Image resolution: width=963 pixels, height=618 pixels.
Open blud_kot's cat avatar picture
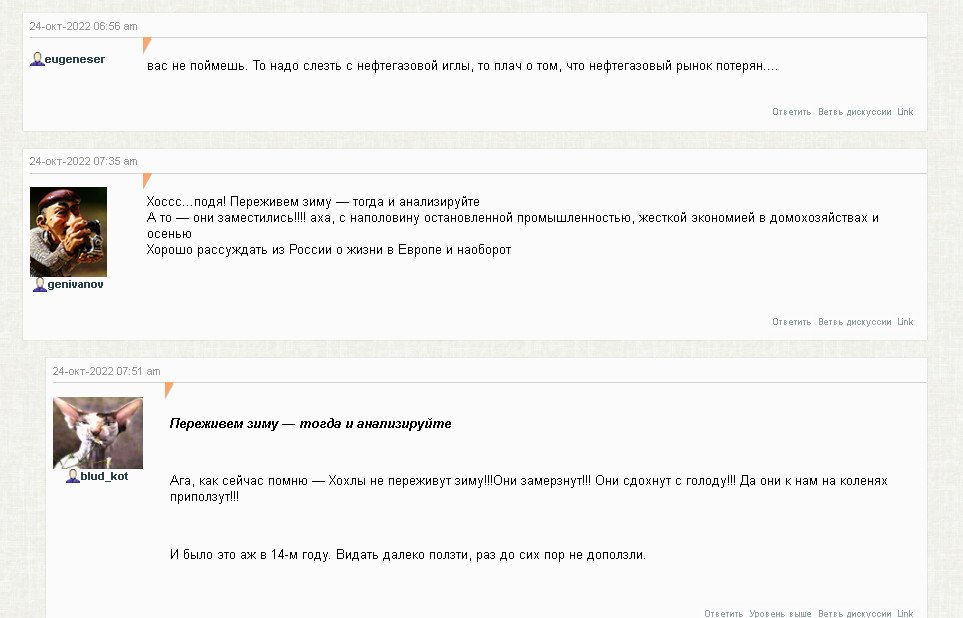point(97,432)
